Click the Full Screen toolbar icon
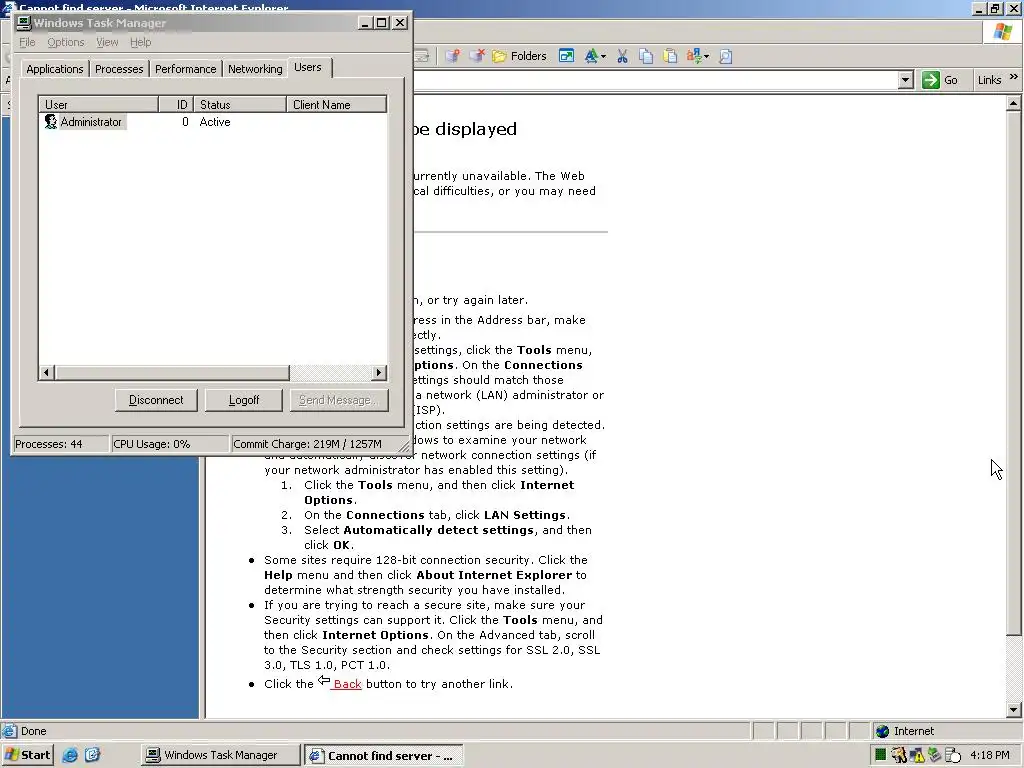This screenshot has height=768, width=1024. [566, 56]
